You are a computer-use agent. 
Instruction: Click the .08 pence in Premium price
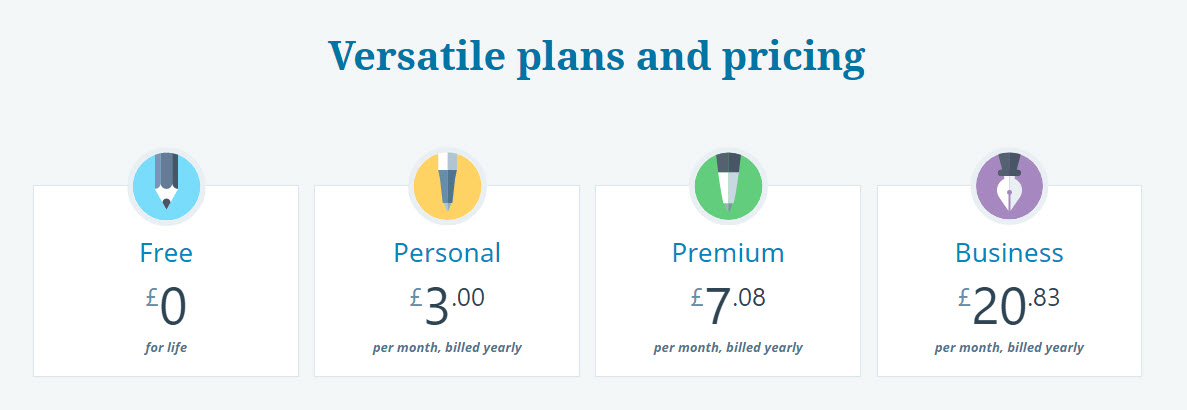[x=749, y=297]
